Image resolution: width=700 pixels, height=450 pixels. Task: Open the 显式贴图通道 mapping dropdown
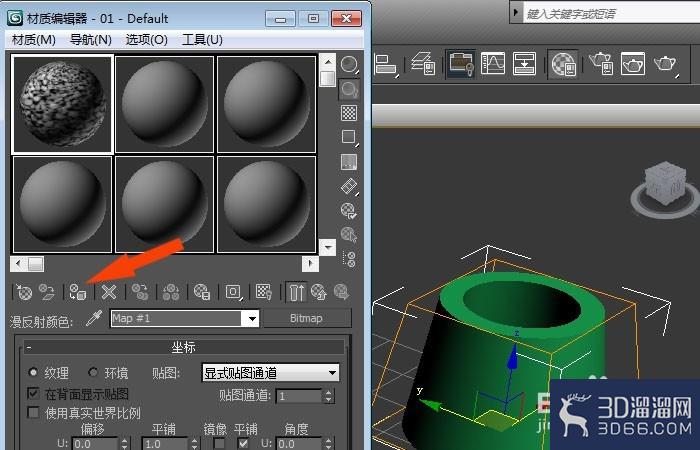coord(271,372)
